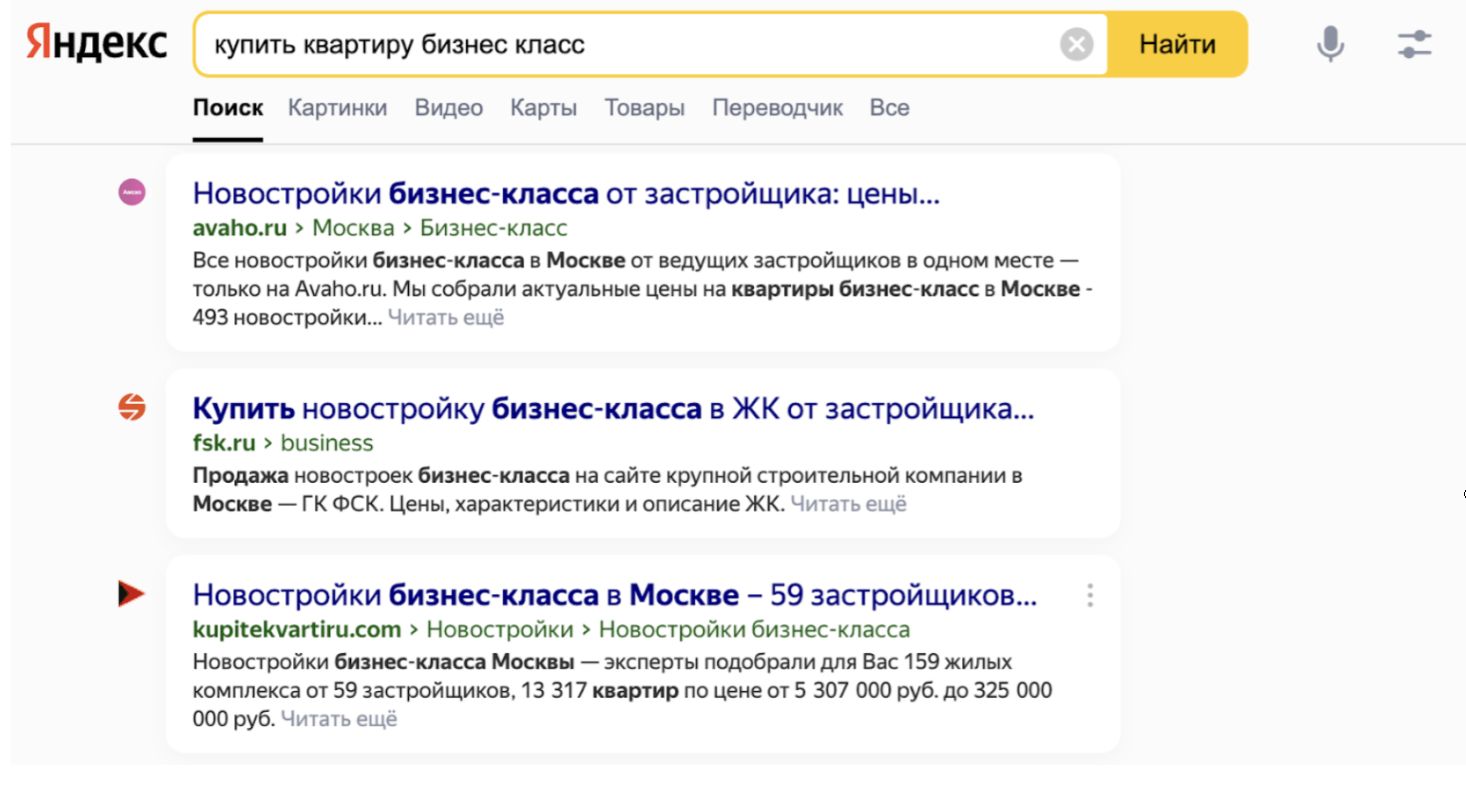1466x790 pixels.
Task: Clear the search query with the X icon
Action: [1076, 44]
